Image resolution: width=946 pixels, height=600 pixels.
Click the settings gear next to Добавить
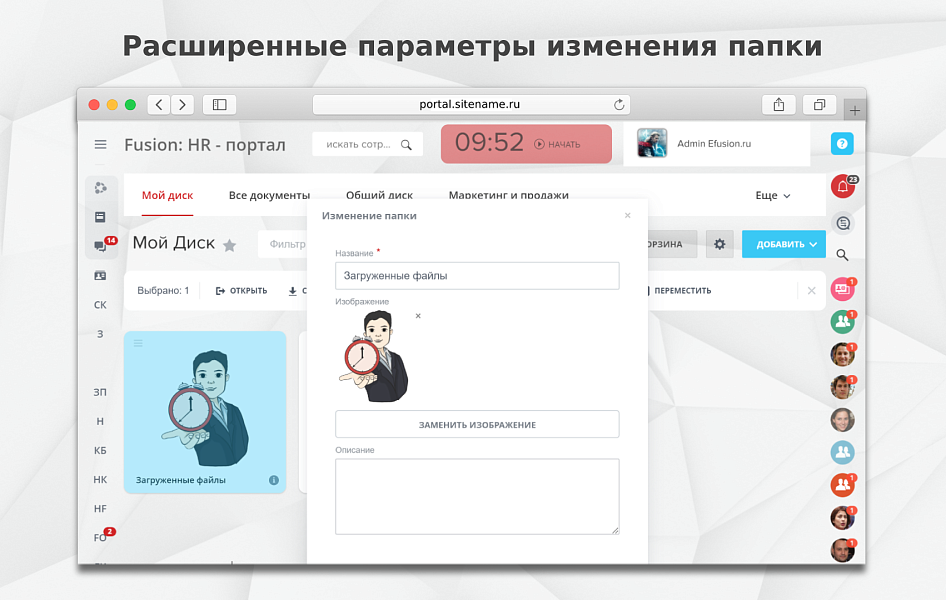pos(720,244)
